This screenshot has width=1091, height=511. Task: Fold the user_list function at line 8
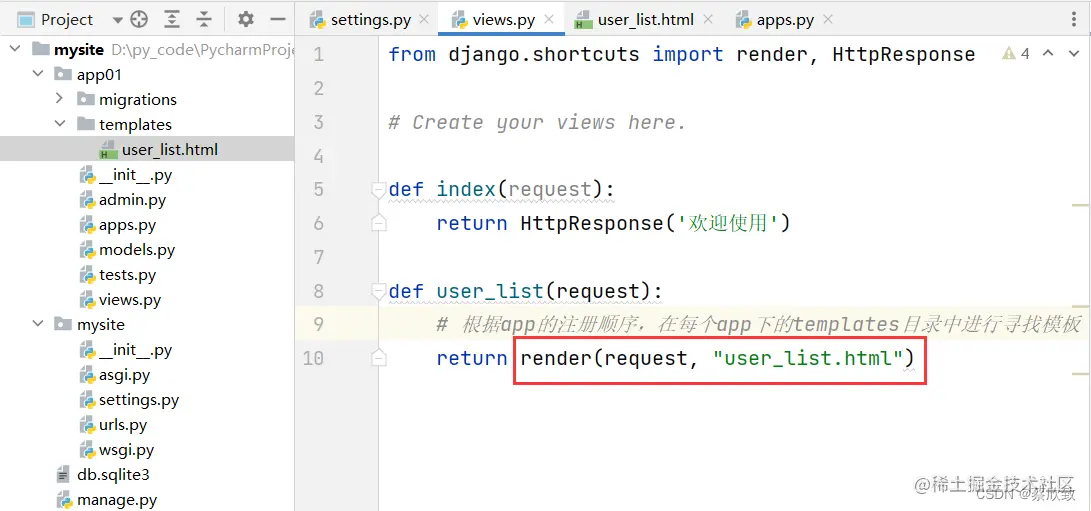point(379,291)
